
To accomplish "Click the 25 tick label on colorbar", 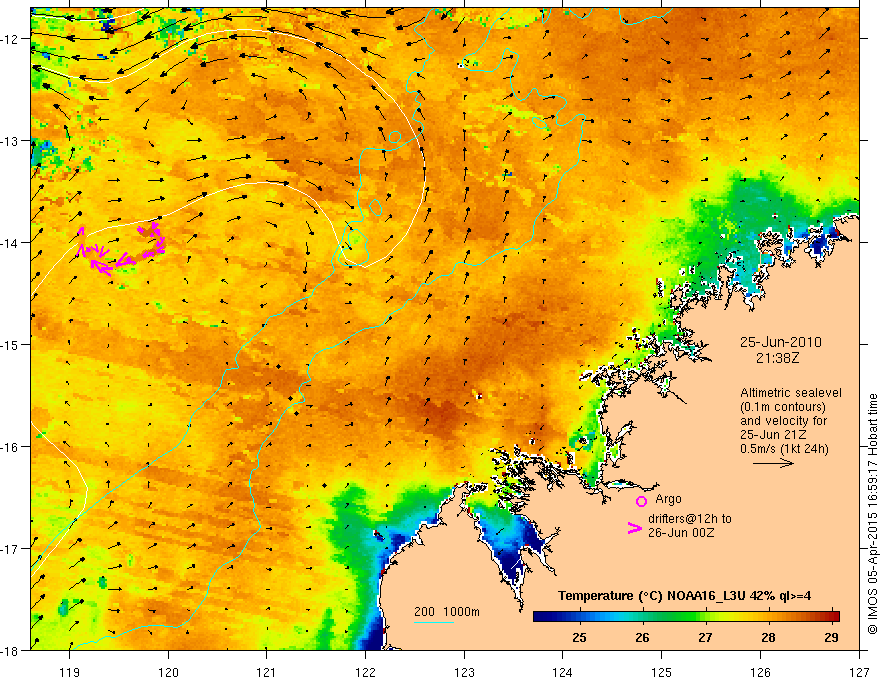I will 580,637.
